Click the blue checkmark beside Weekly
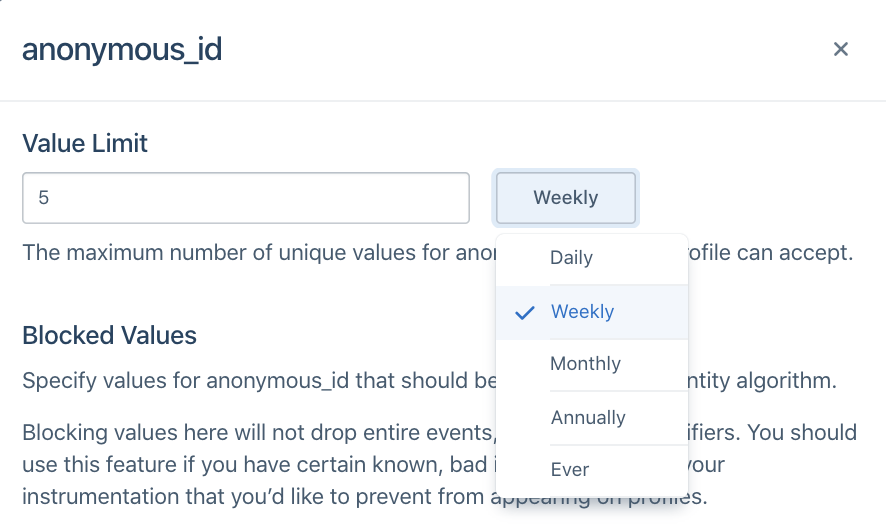886x532 pixels. [524, 312]
